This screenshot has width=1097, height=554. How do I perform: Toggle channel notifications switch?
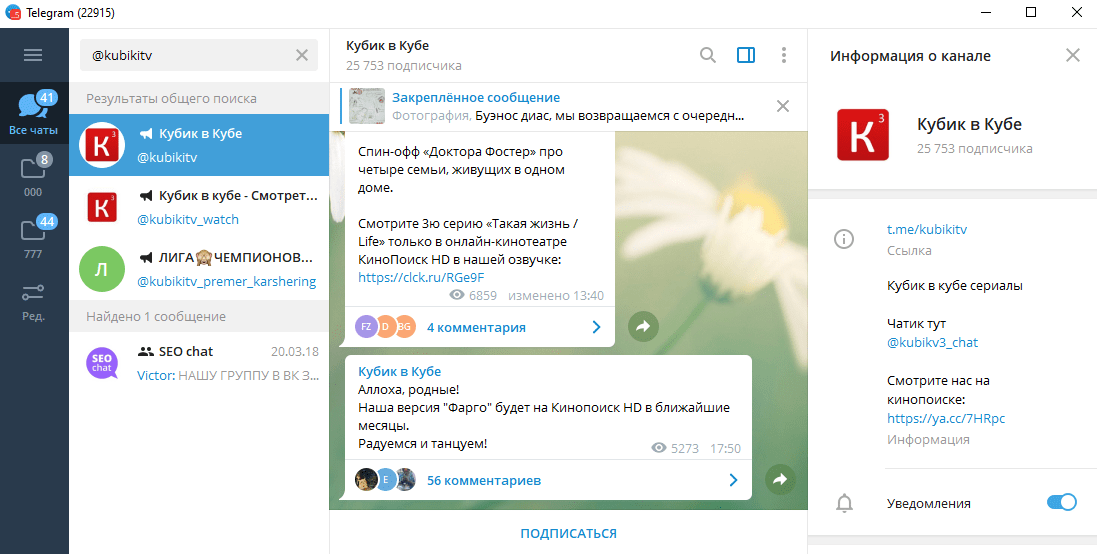point(1061,502)
